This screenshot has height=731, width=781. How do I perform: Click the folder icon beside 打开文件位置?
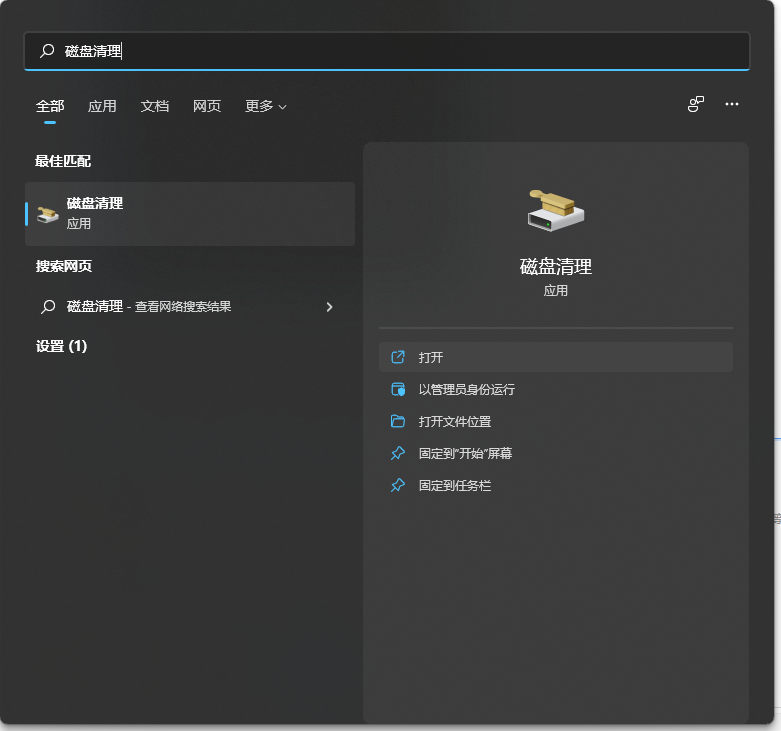[398, 421]
